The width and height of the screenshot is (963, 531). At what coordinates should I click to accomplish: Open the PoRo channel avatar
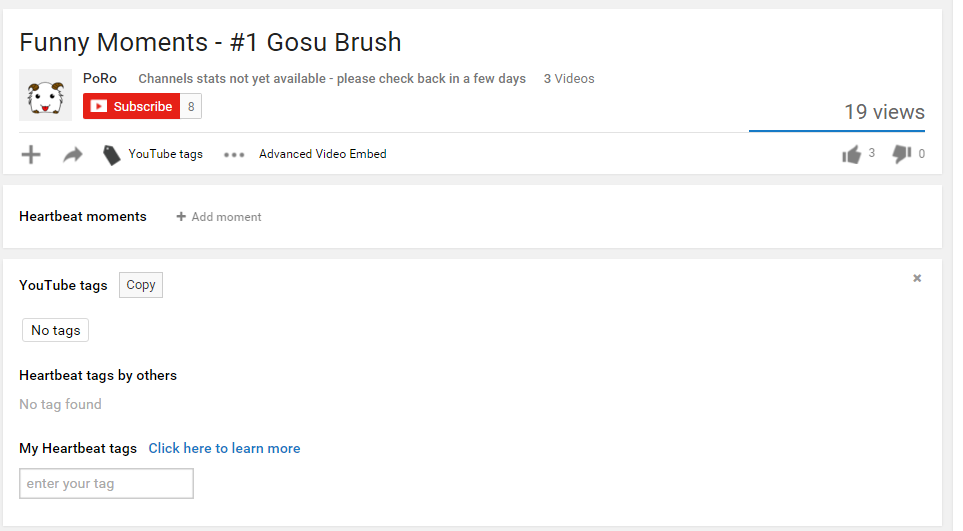45,95
